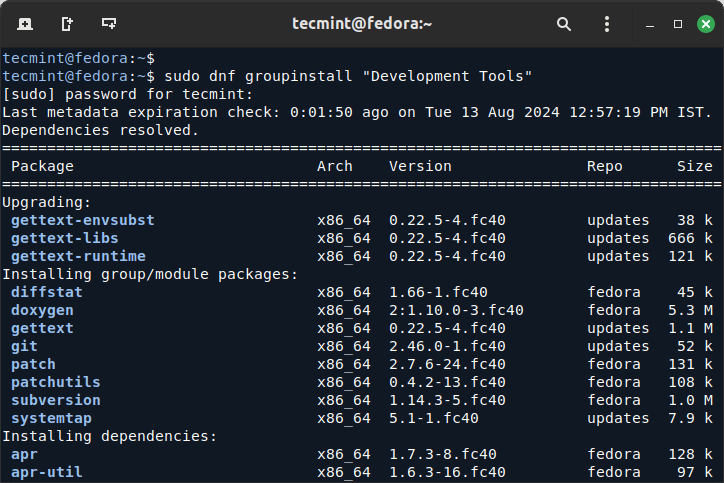Viewport: 724px width, 483px height.
Task: Click the third icon in title bar
Action: pos(108,23)
